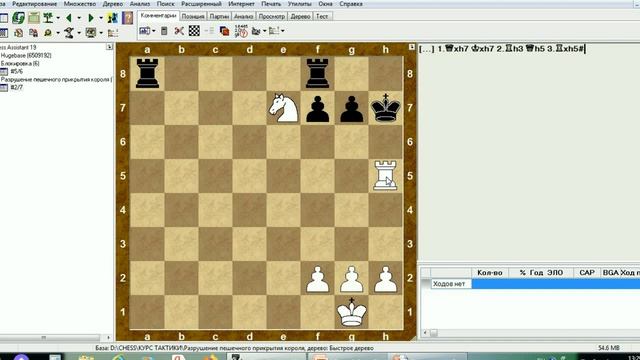The width and height of the screenshot is (640, 360).
Task: Click the green forward arrow icon
Action: point(91,18)
